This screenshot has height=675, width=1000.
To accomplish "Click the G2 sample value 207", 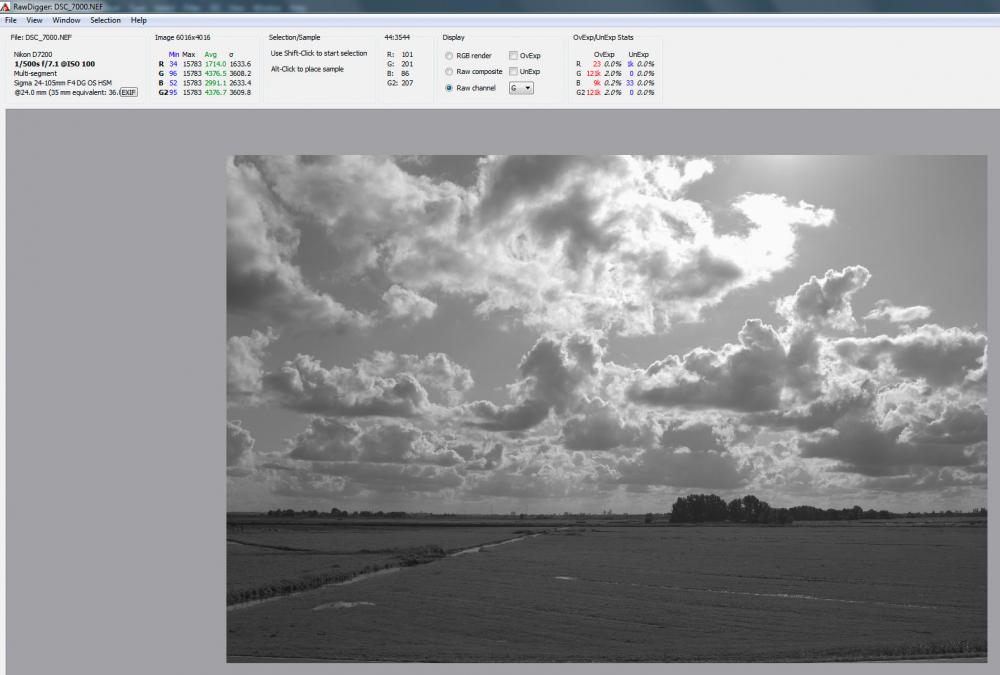I will 407,83.
